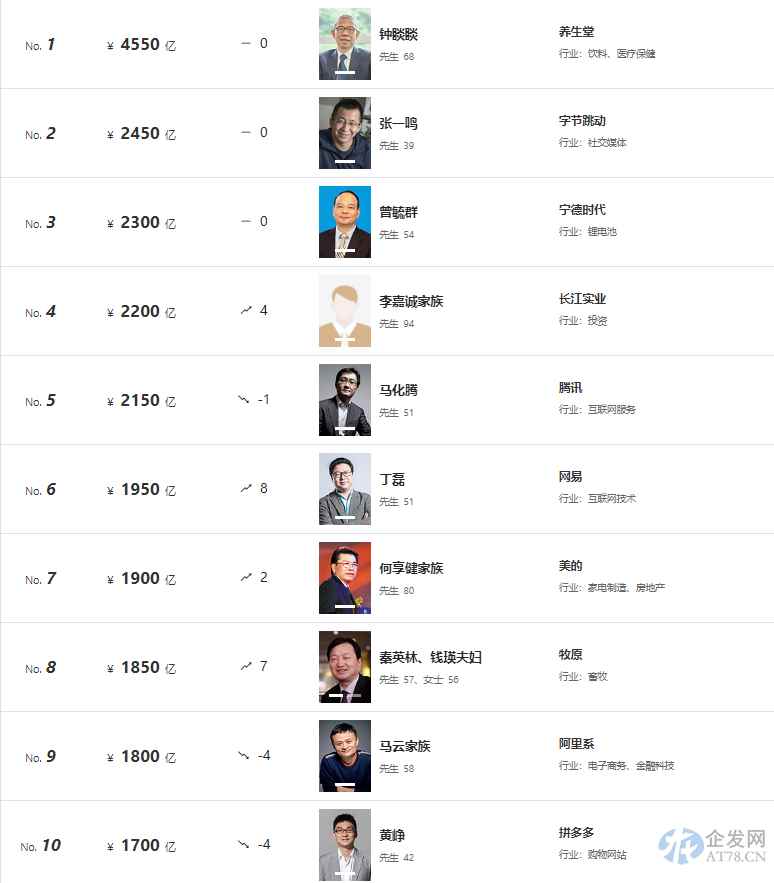
Task: Open 钟睒睒's profile photo
Action: pyautogui.click(x=344, y=44)
